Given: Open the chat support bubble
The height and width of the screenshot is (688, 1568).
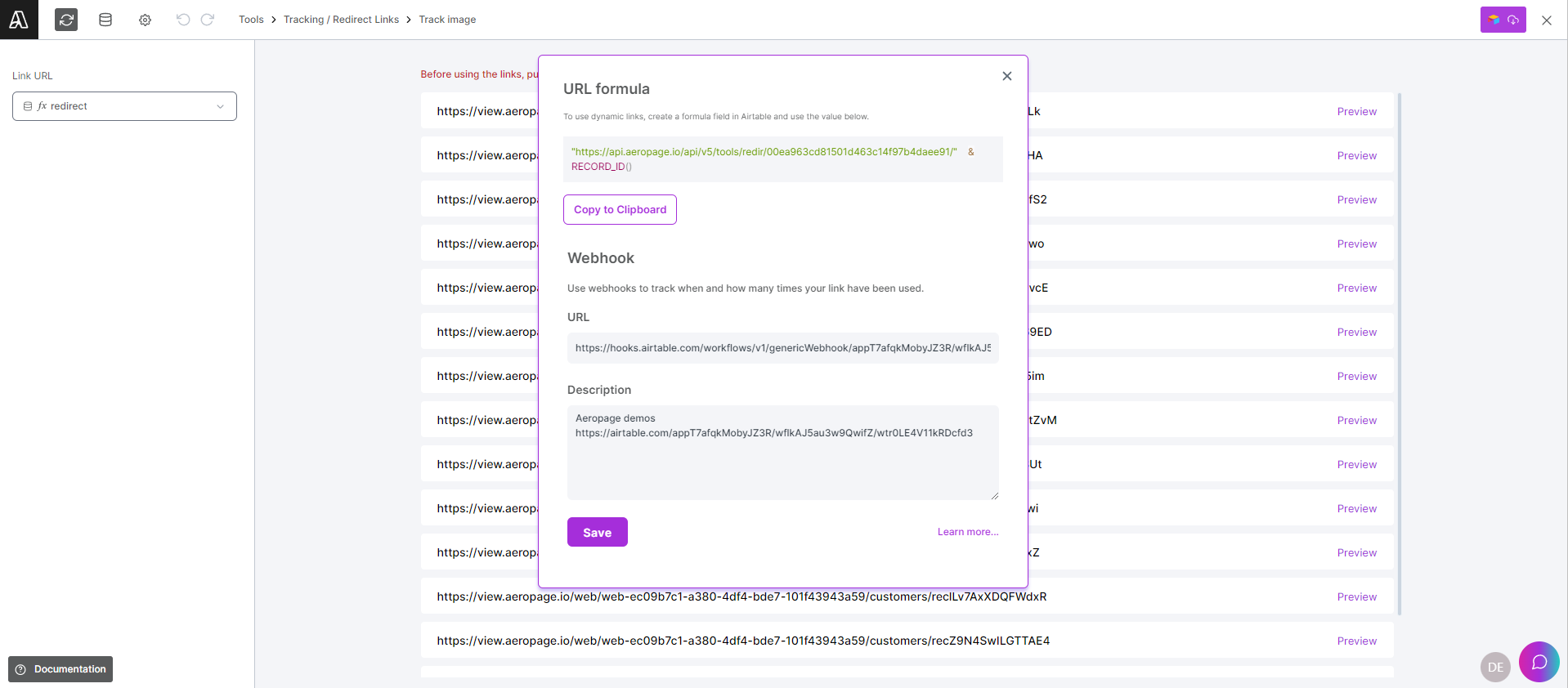Looking at the screenshot, I should click(1539, 662).
